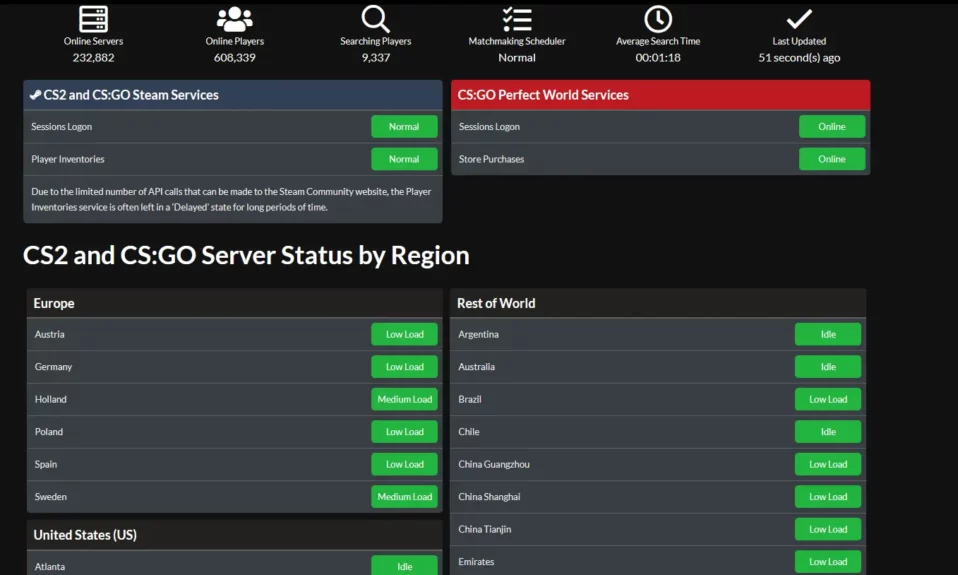958x575 pixels.
Task: Click the Player Inventories label
Action: click(x=68, y=159)
